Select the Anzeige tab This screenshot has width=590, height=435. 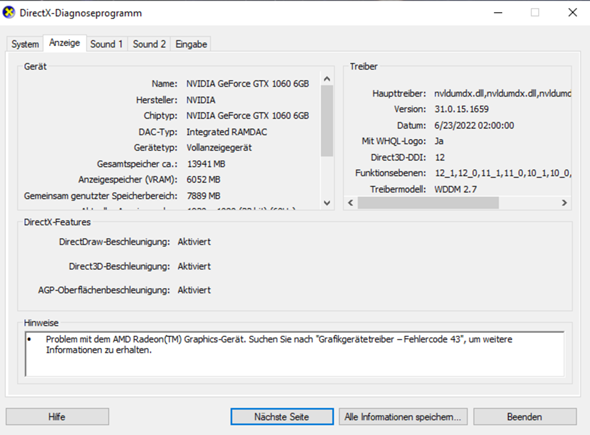click(65, 43)
